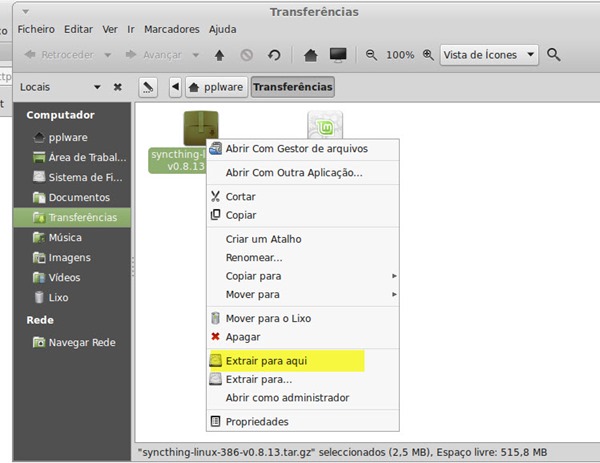Click the sidebar resize handle dots
Image resolution: width=600 pixels, height=463 pixels.
133,267
